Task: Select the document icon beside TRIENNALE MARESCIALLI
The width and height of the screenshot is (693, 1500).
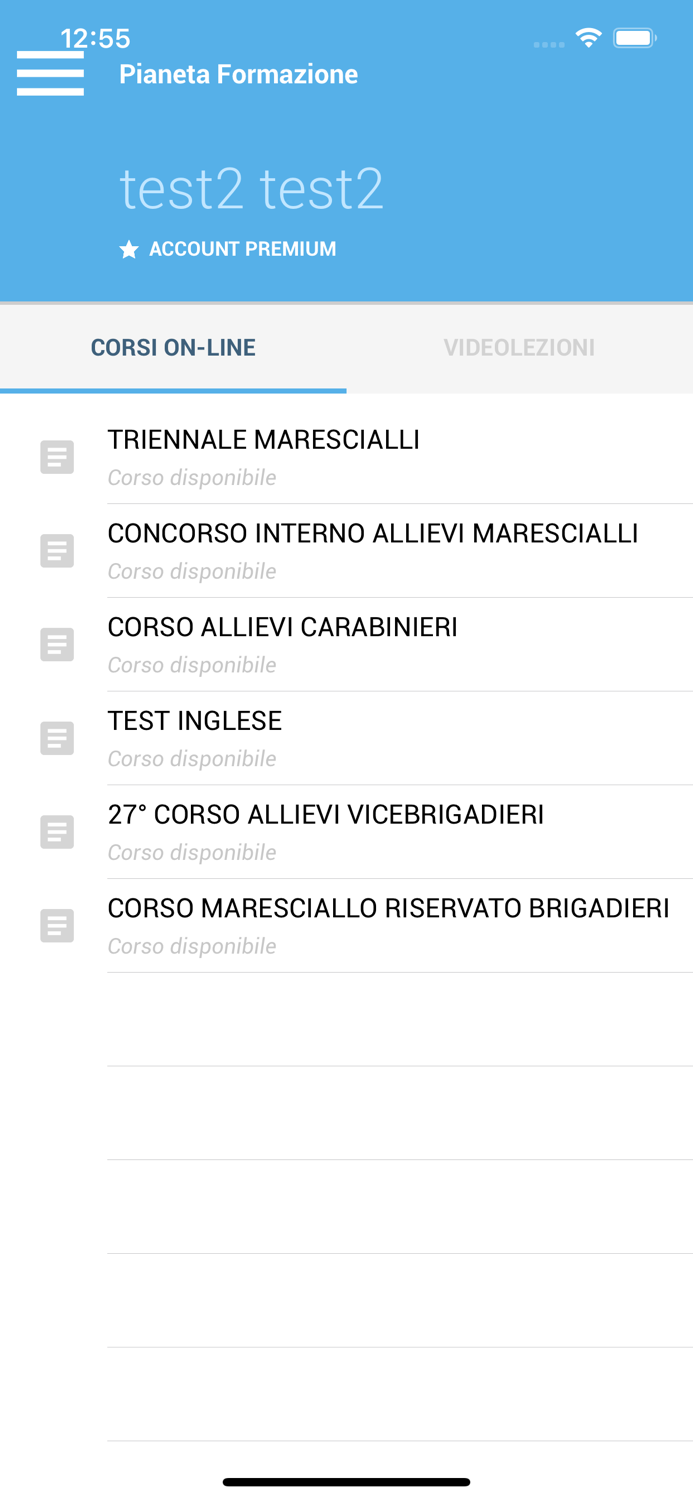Action: coord(58,457)
